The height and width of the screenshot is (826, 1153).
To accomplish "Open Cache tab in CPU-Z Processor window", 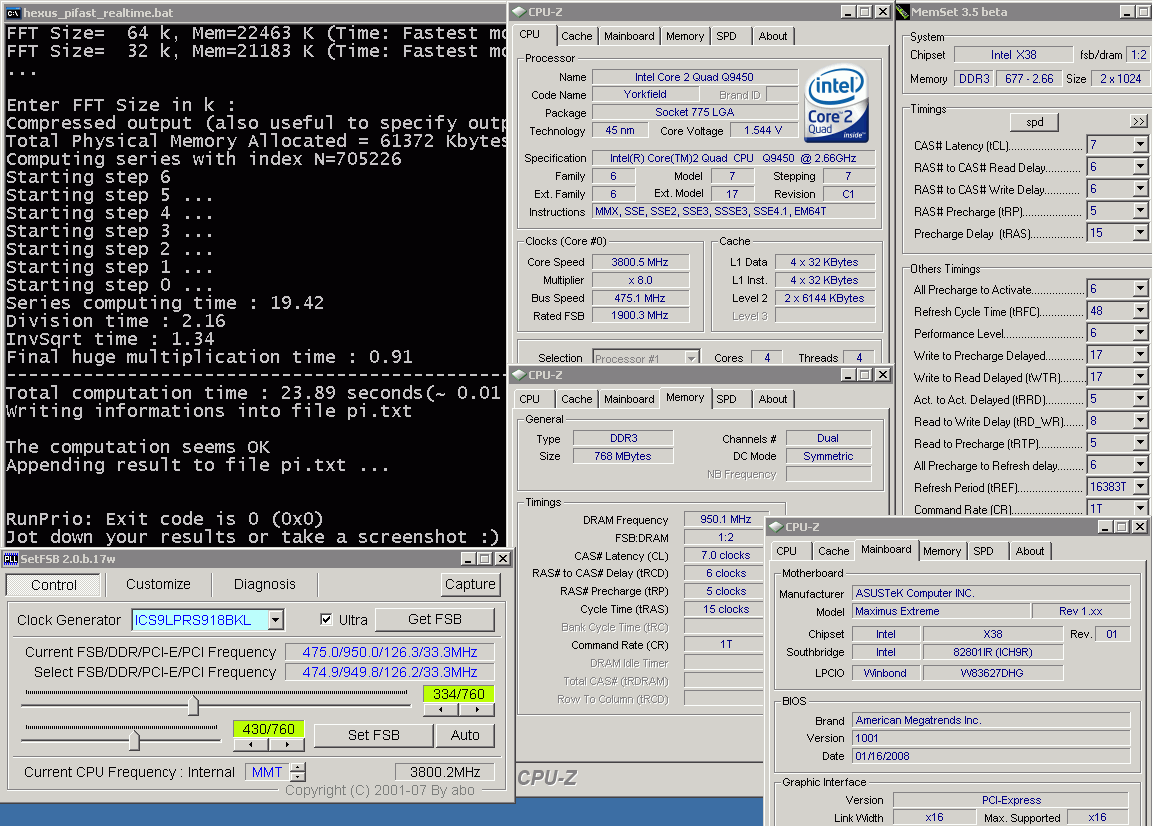I will point(576,36).
